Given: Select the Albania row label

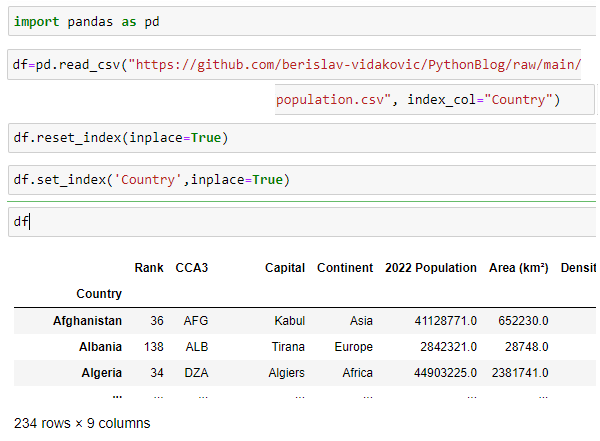Looking at the screenshot, I should pos(99,346).
